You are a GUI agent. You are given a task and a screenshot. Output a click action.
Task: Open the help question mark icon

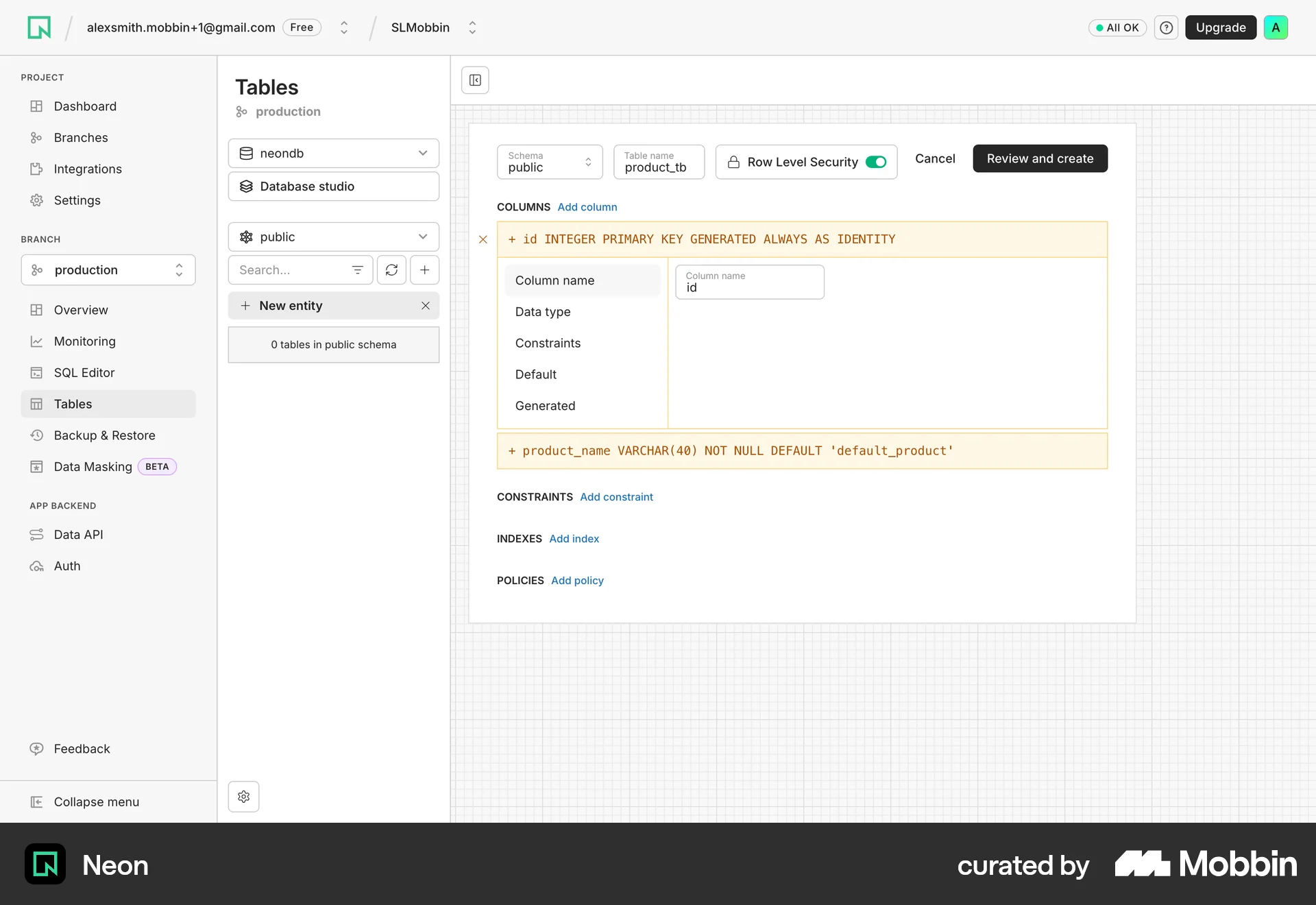(1166, 27)
